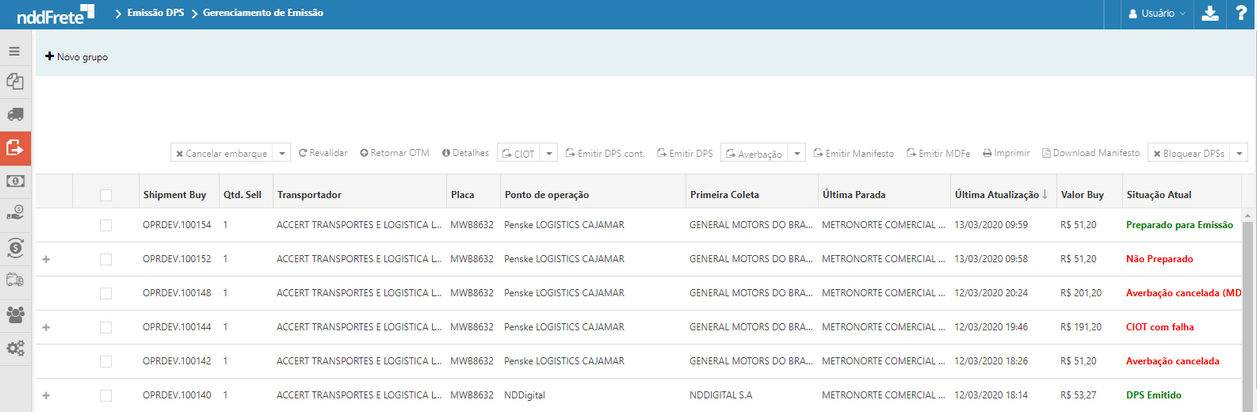The image size is (1257, 412).
Task: Open the Usuário dropdown menu
Action: (1157, 14)
